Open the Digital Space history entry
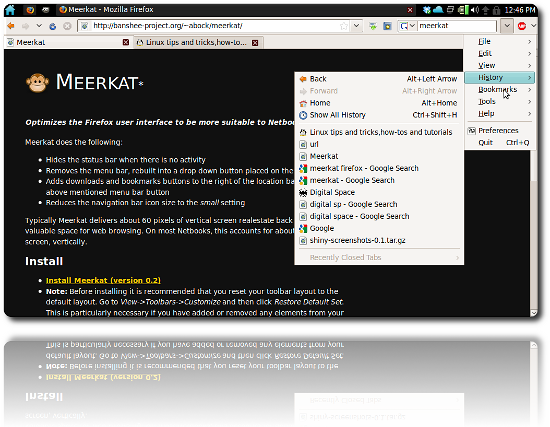The image size is (550, 427). tap(379, 192)
